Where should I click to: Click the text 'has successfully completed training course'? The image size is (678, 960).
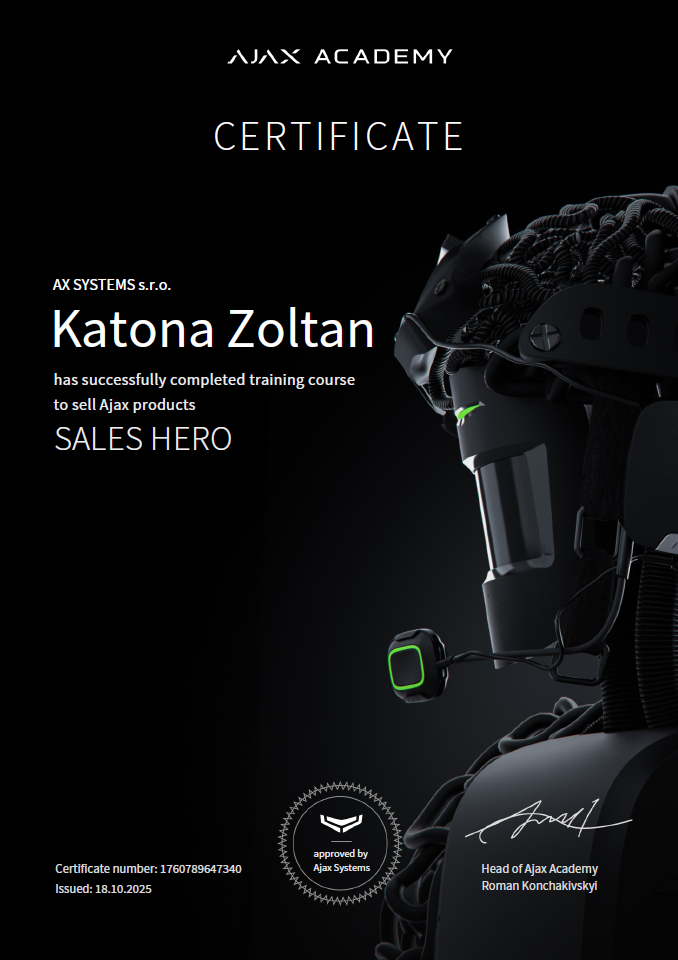click(205, 380)
